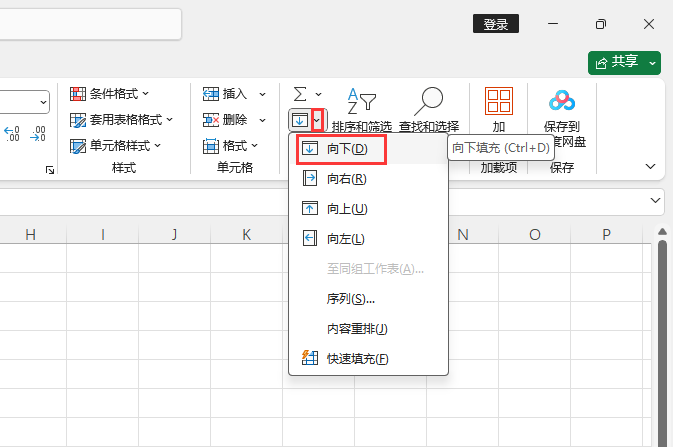Click the decrease decimal icon
This screenshot has width=673, height=447.
point(38,134)
